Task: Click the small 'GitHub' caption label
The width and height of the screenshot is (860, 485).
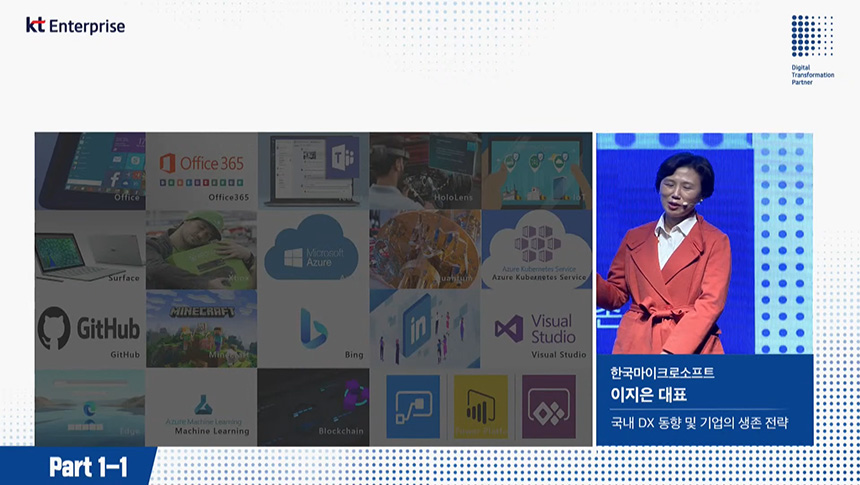Action: pos(125,354)
